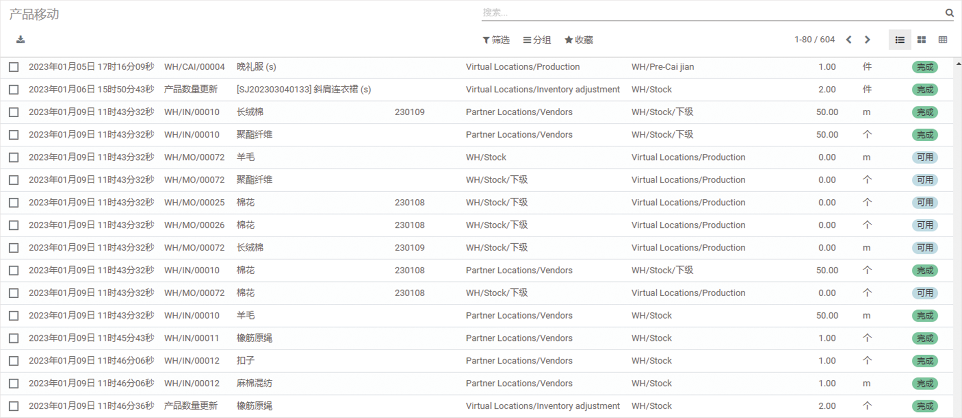Select checkbox for WH/CAI/00004 row
This screenshot has height=418, width=962.
14,67
